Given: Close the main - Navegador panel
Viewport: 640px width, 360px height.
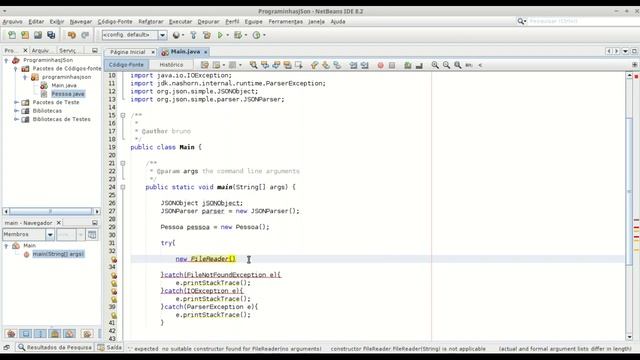Looking at the screenshot, I should click(x=59, y=223).
